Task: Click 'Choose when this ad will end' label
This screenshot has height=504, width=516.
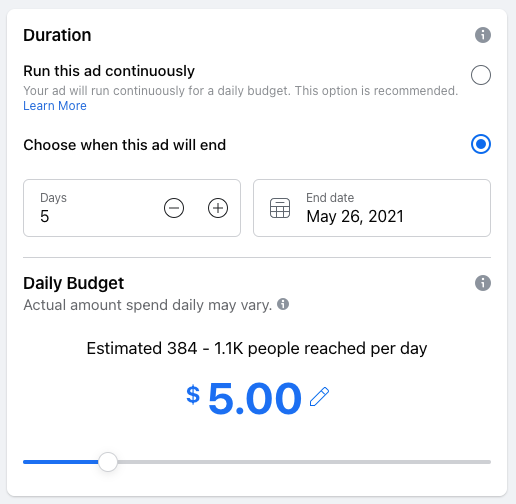Action: click(125, 145)
